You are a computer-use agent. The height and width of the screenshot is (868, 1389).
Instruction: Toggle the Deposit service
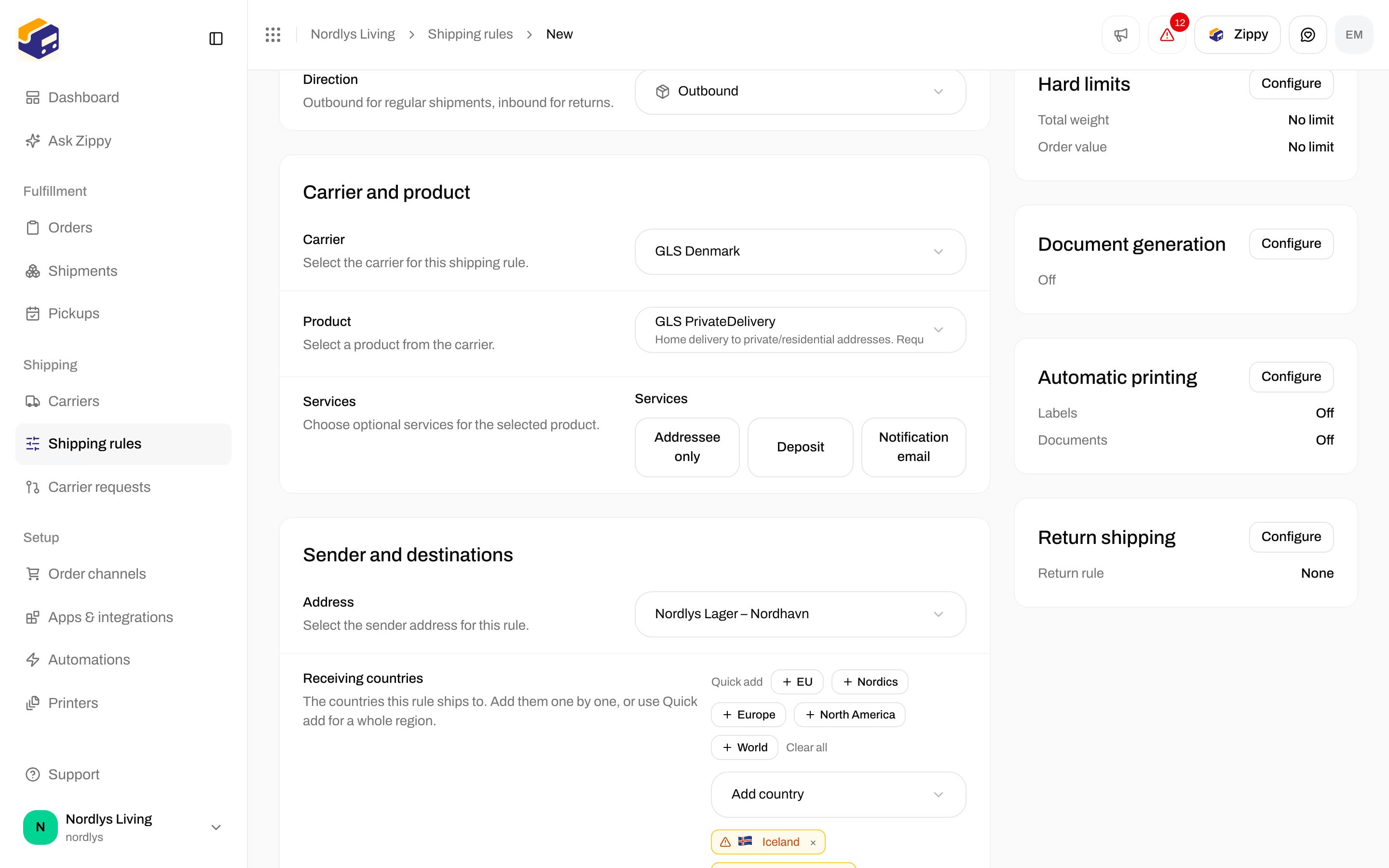pos(800,447)
